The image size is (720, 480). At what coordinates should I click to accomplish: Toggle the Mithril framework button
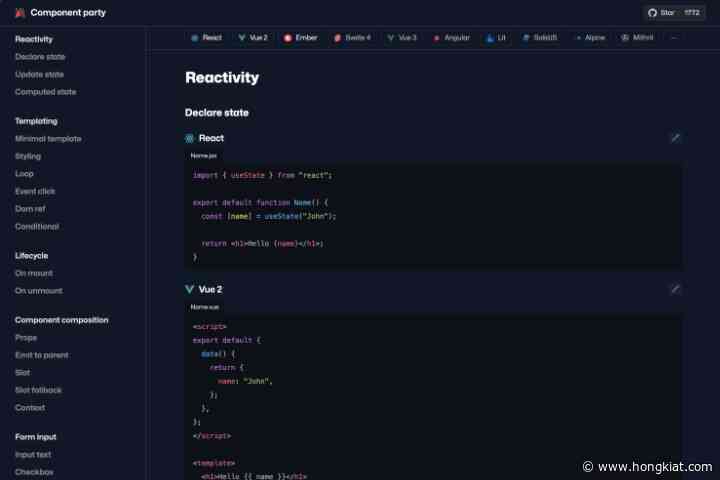point(637,38)
